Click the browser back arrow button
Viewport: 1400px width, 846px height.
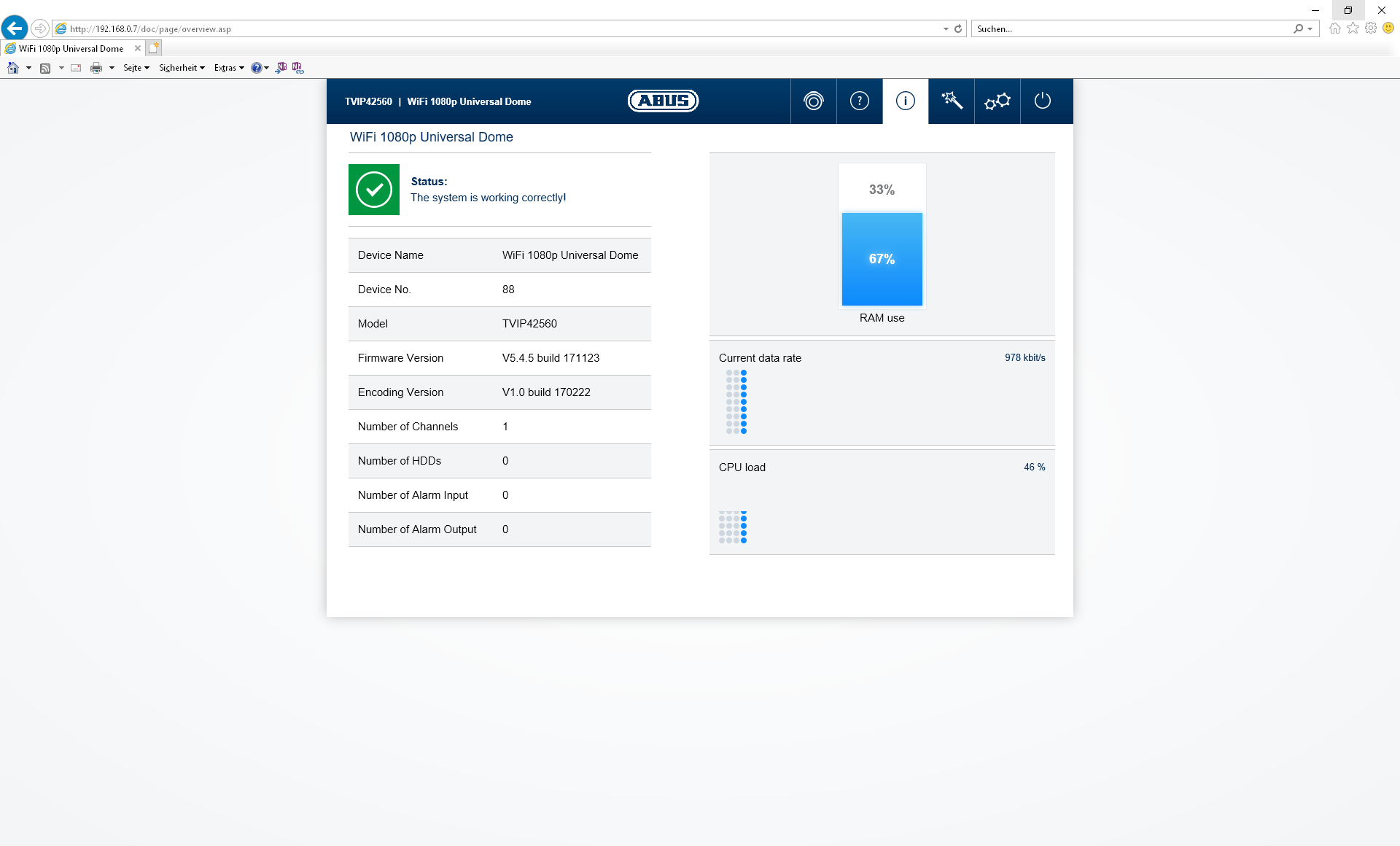(15, 28)
